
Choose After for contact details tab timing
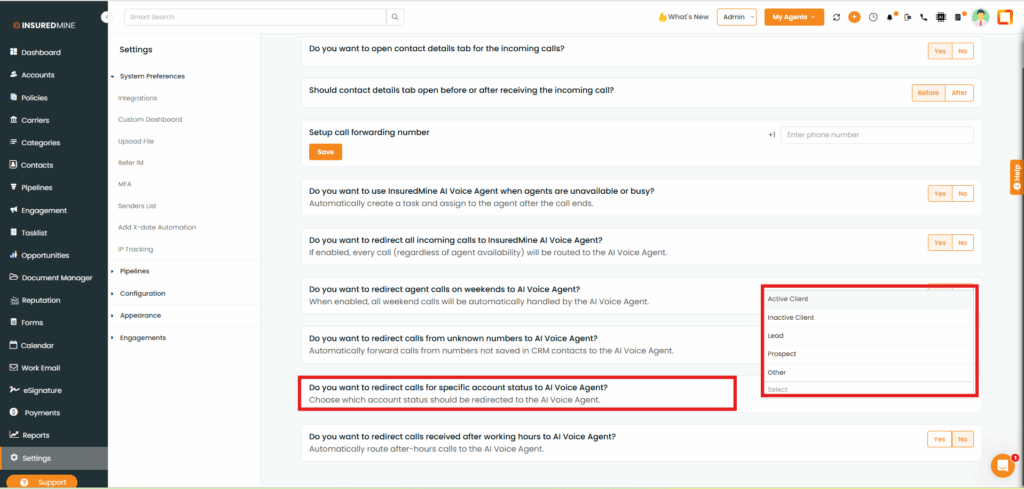coord(959,93)
